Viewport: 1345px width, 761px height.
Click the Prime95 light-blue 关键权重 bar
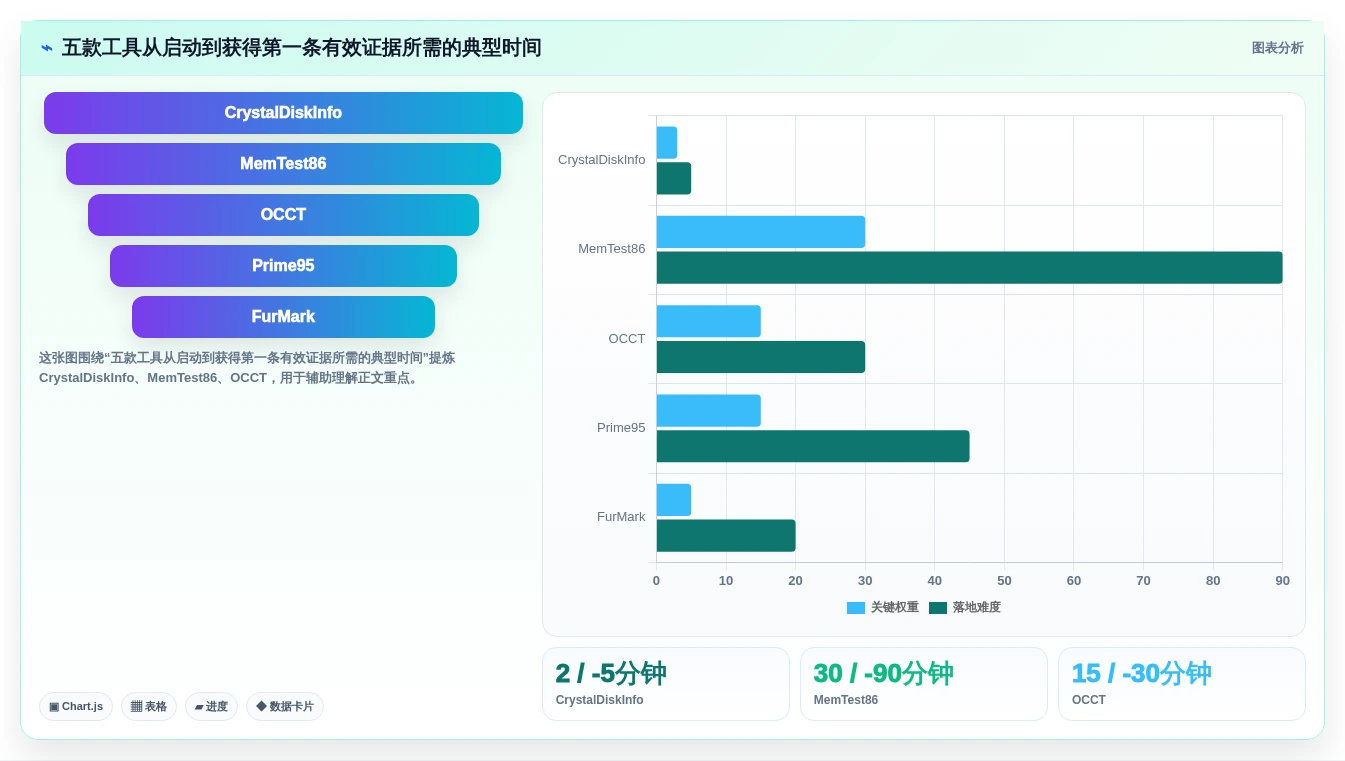tap(709, 411)
